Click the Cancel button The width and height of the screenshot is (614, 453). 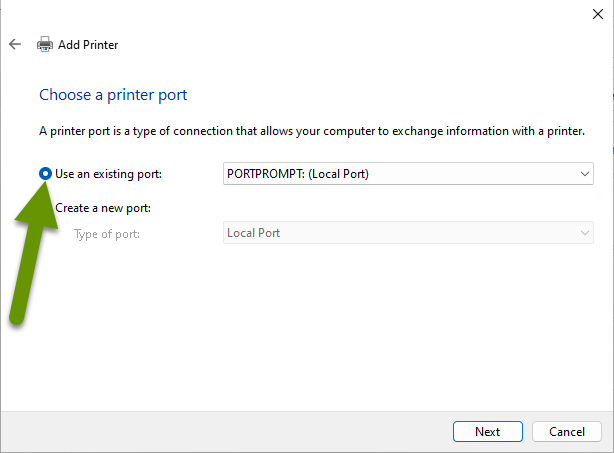(x=567, y=431)
